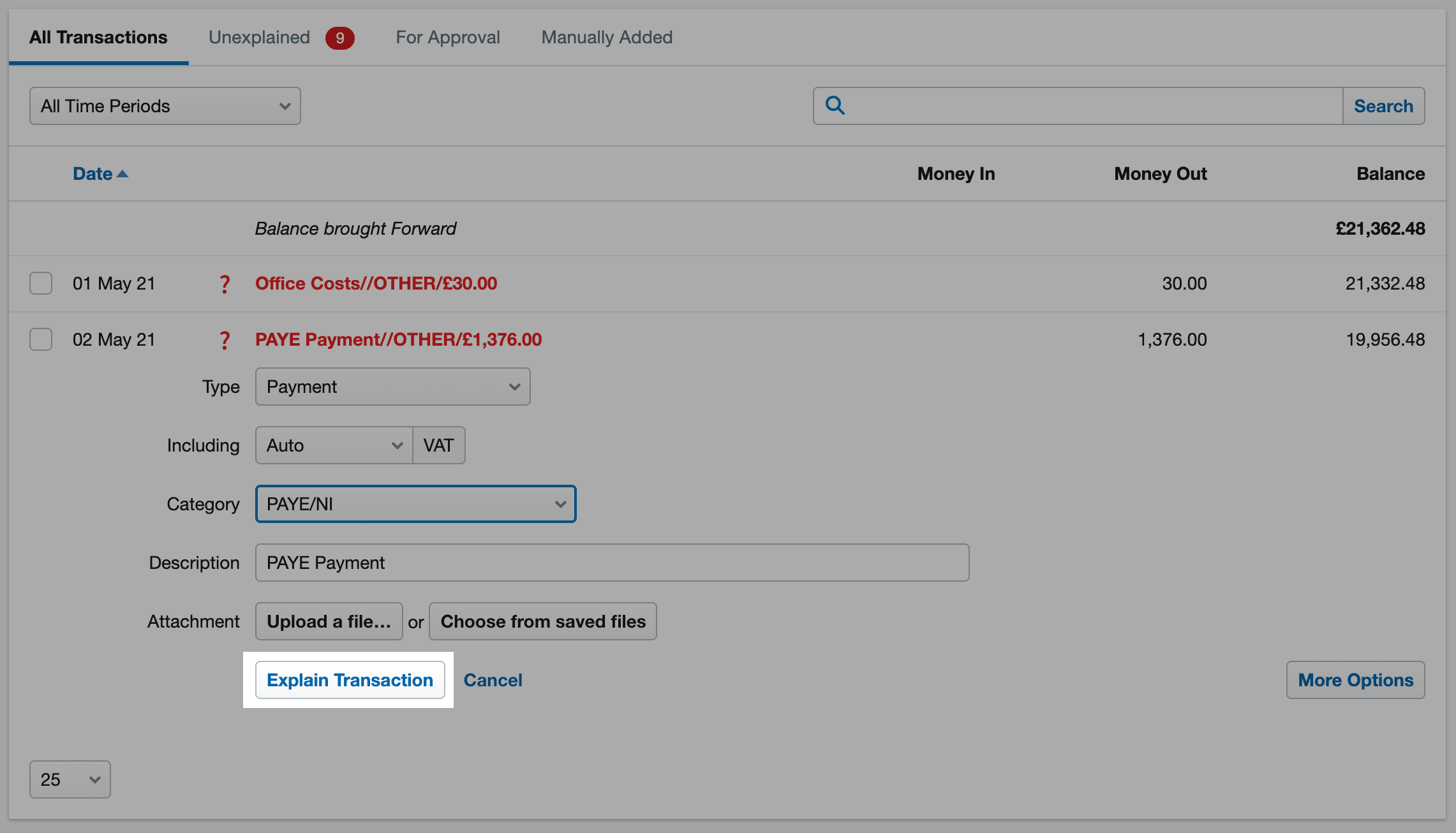Click the question mark icon on PAYE Payment row
The width and height of the screenshot is (1456, 833).
224,339
